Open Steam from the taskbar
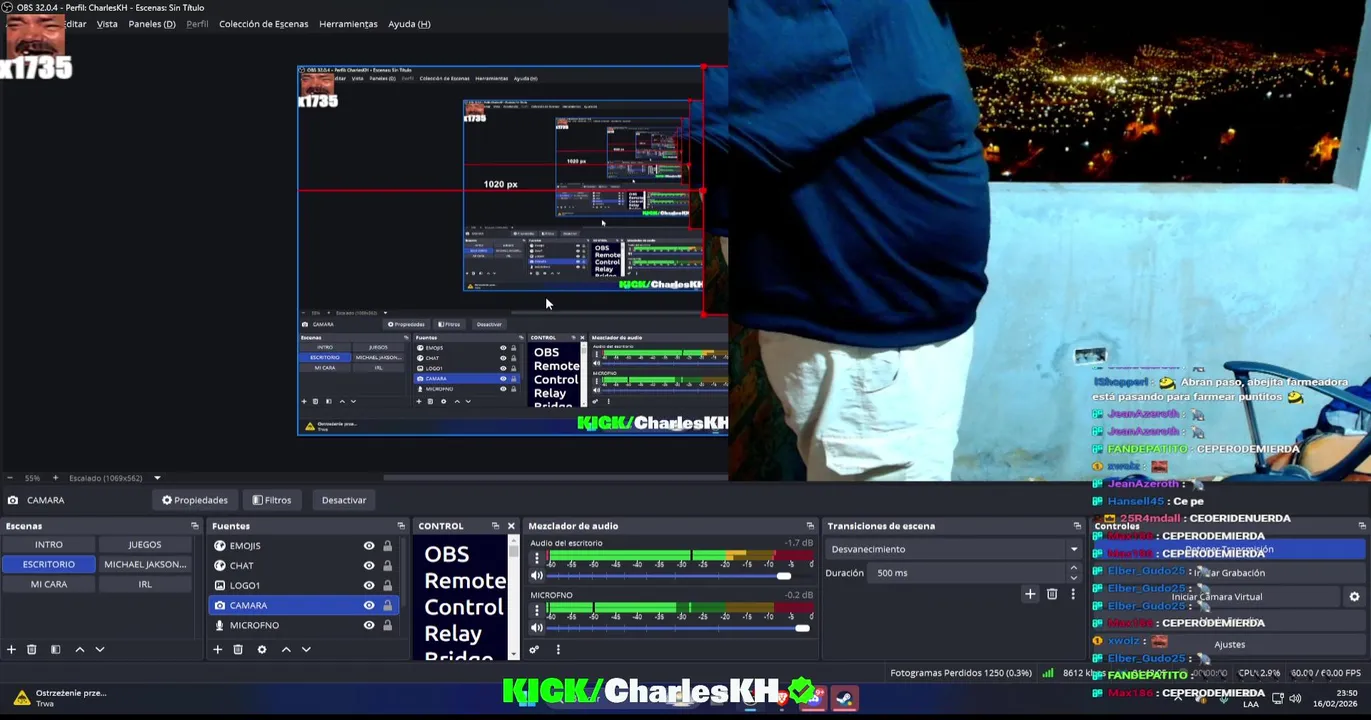Screen dimensions: 1371x720 click(845, 698)
